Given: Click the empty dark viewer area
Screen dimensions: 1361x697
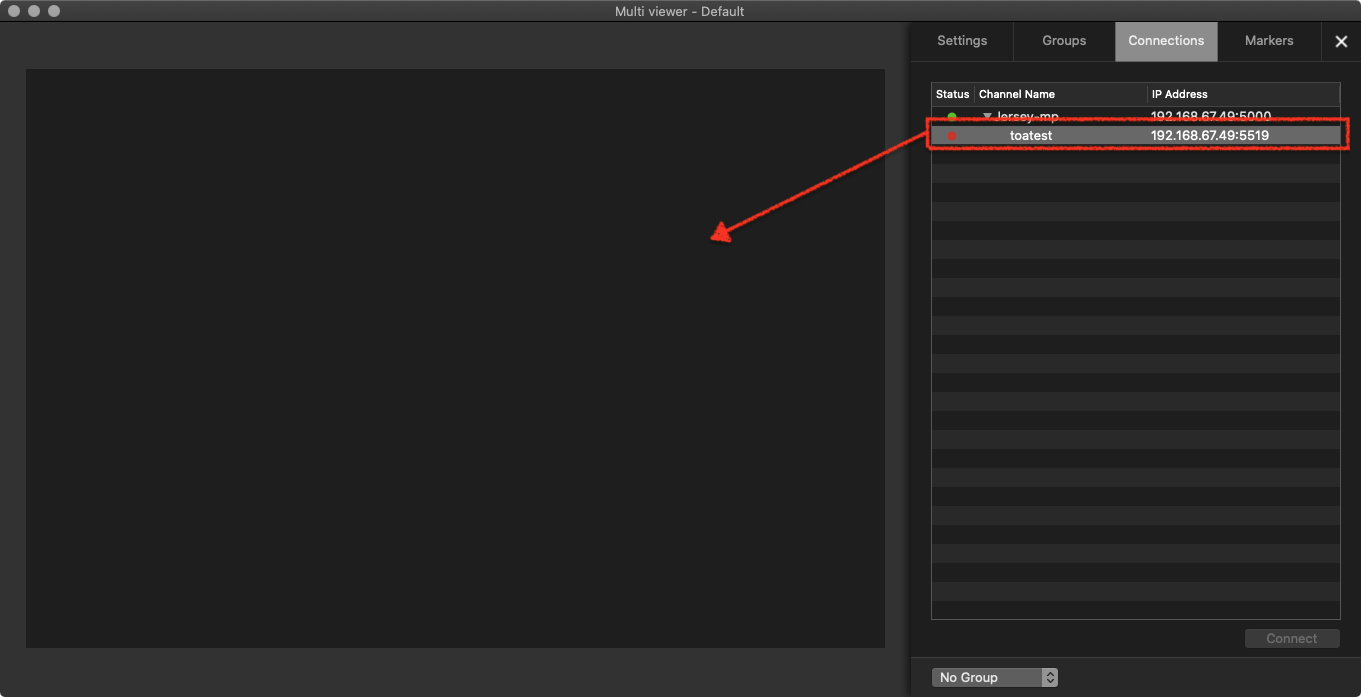Looking at the screenshot, I should (455, 358).
